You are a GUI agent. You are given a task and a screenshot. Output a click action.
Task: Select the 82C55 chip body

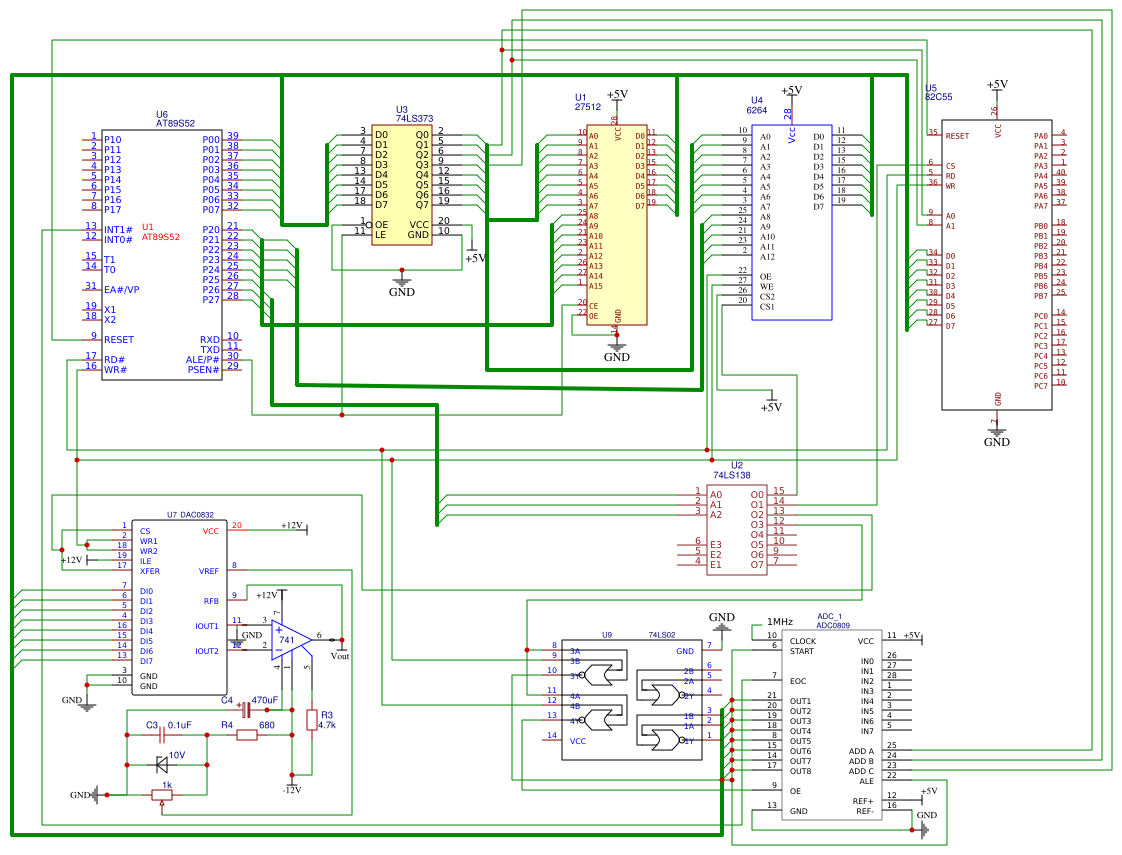click(997, 265)
